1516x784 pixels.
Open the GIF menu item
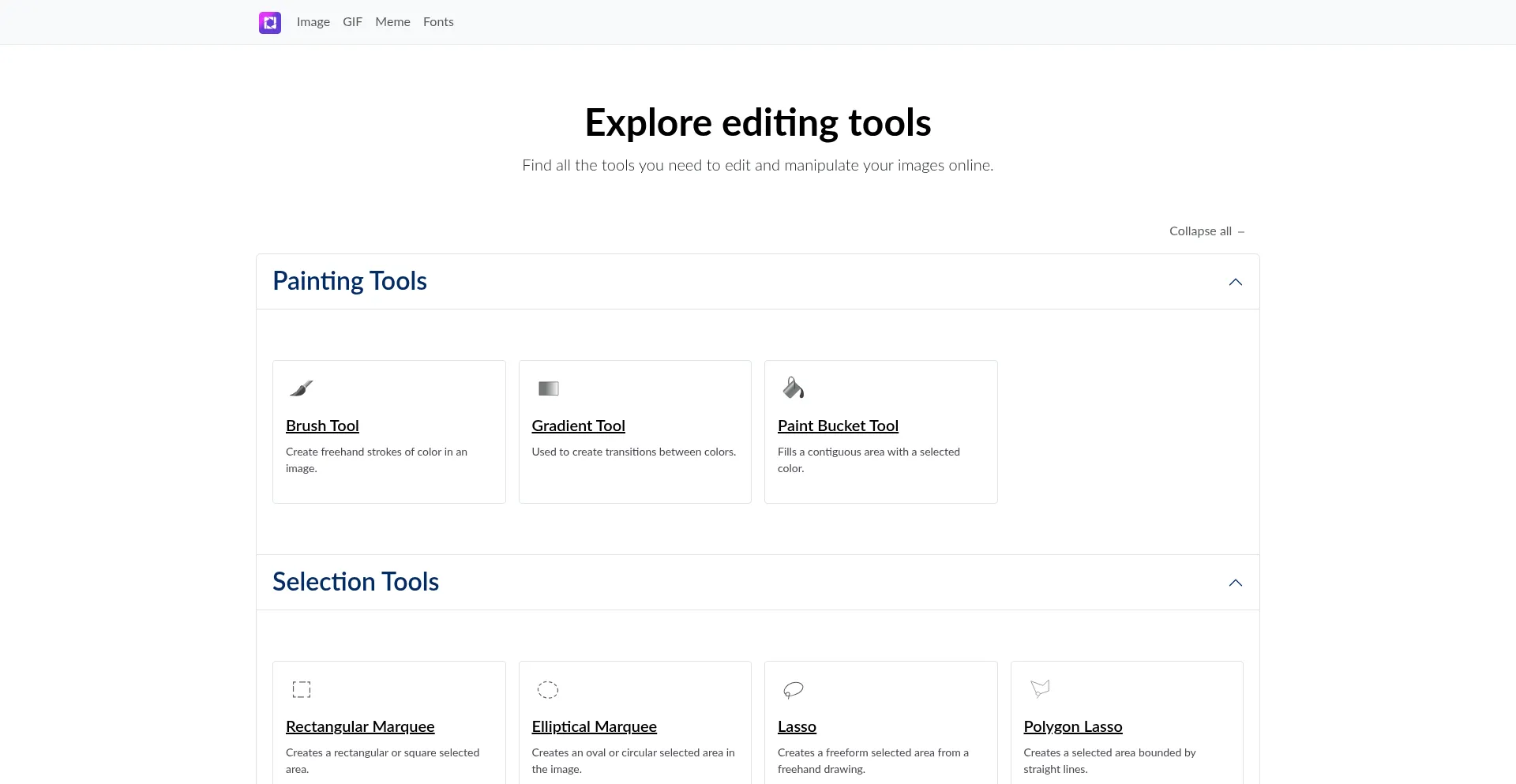click(352, 22)
